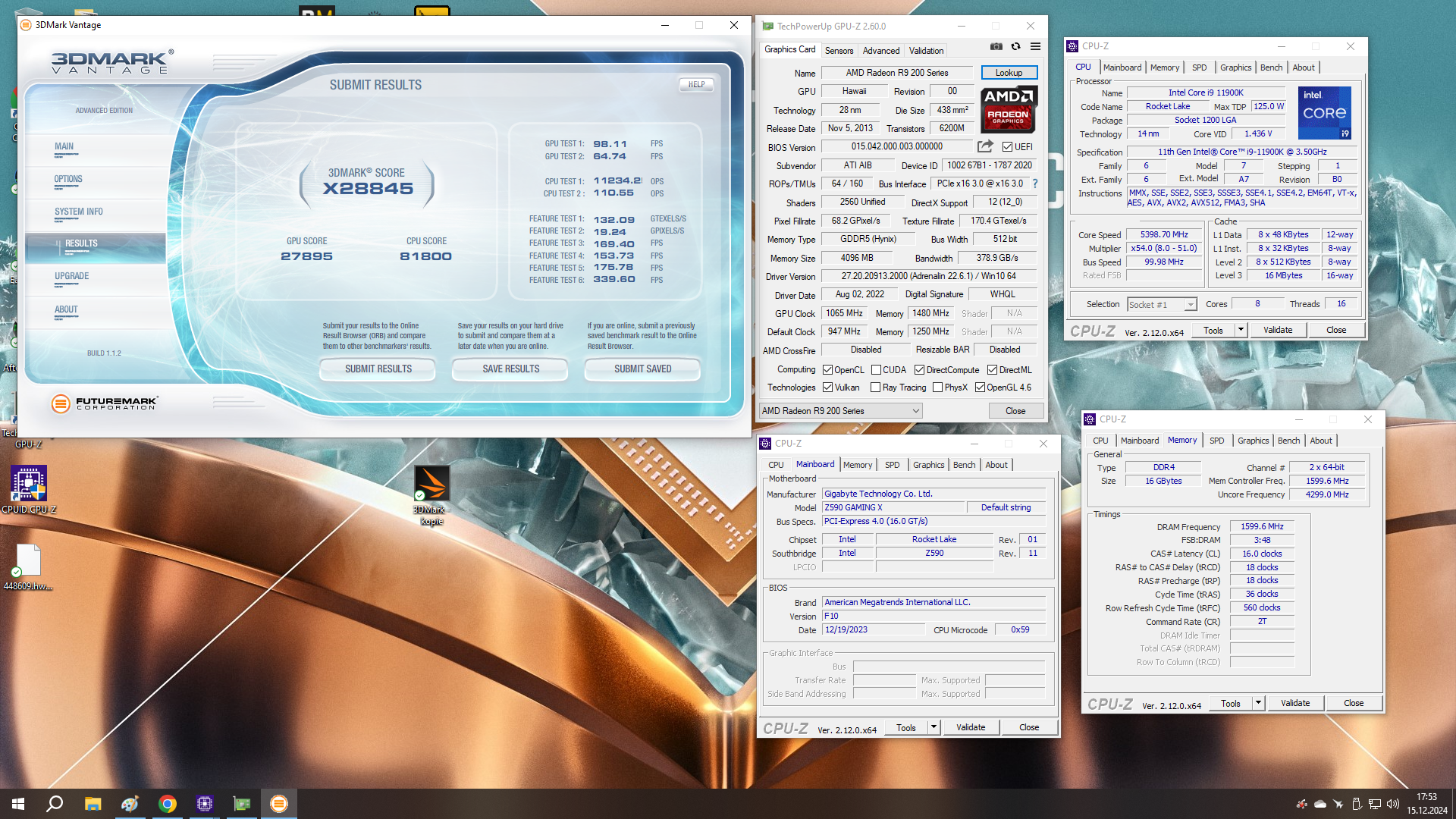This screenshot has height=819, width=1456.
Task: Click the SUBMIT SAVED button
Action: (643, 369)
